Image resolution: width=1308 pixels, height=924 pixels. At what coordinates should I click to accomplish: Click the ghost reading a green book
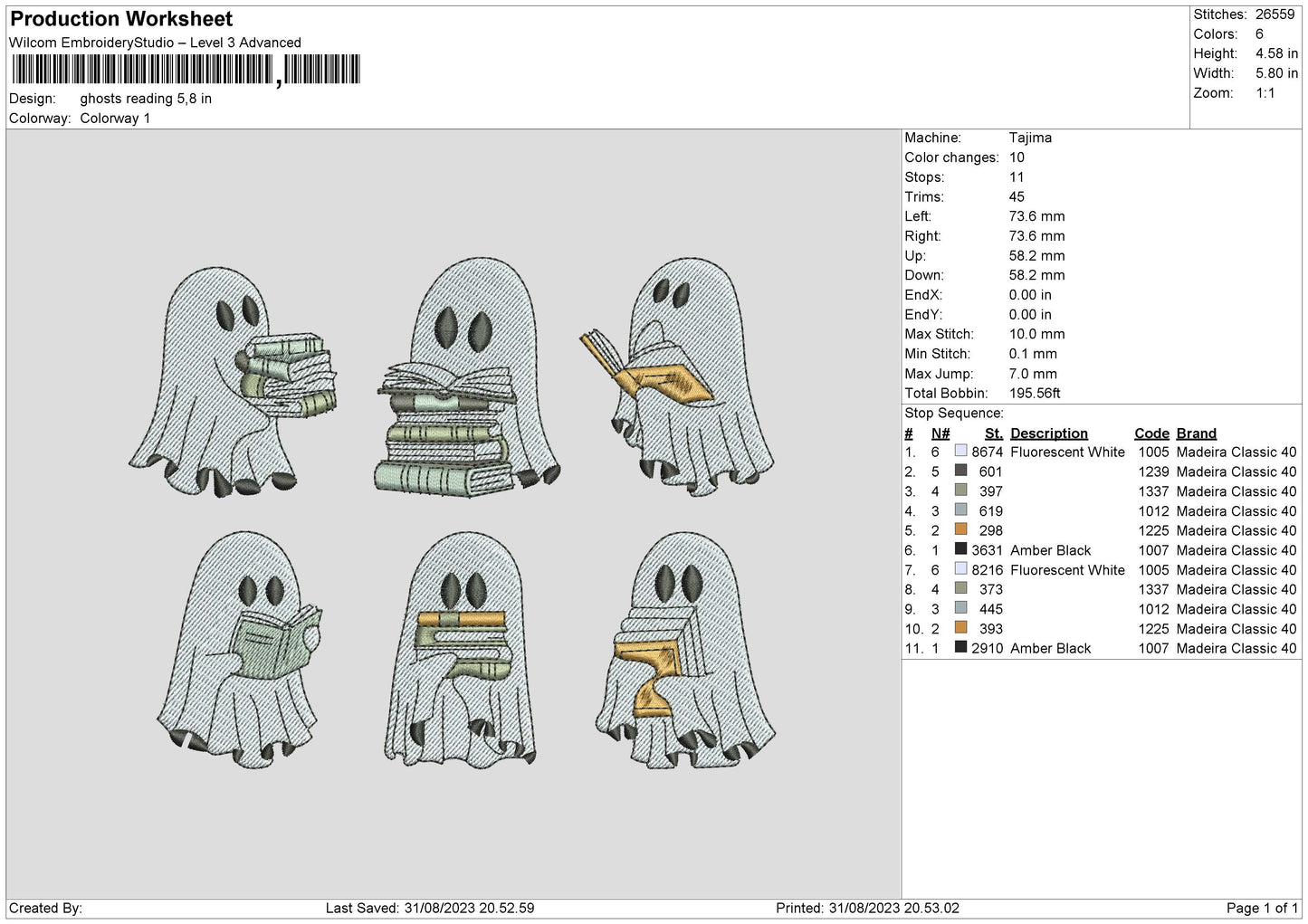click(240, 650)
